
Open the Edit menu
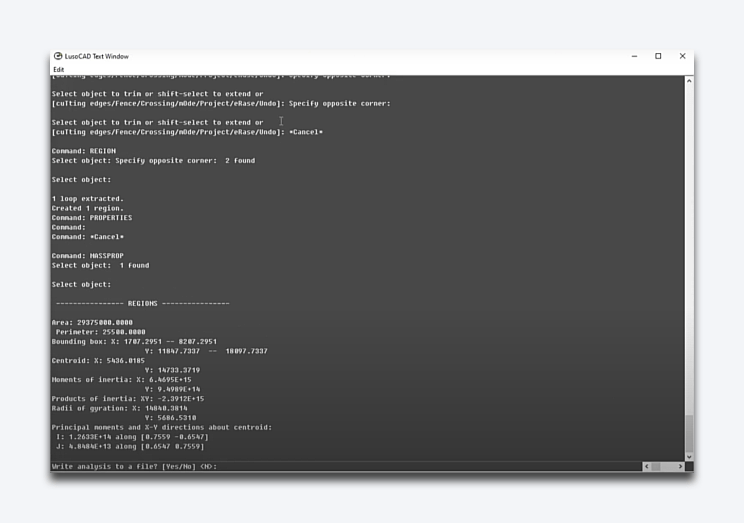click(58, 69)
